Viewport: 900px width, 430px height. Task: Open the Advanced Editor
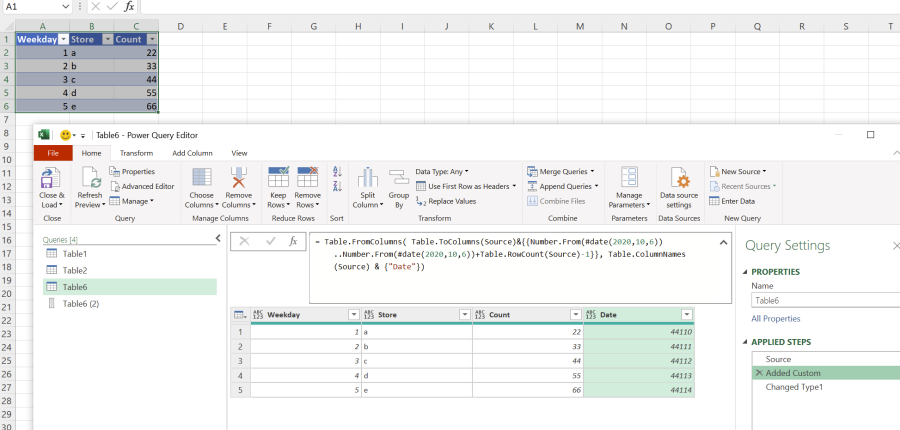[142, 187]
